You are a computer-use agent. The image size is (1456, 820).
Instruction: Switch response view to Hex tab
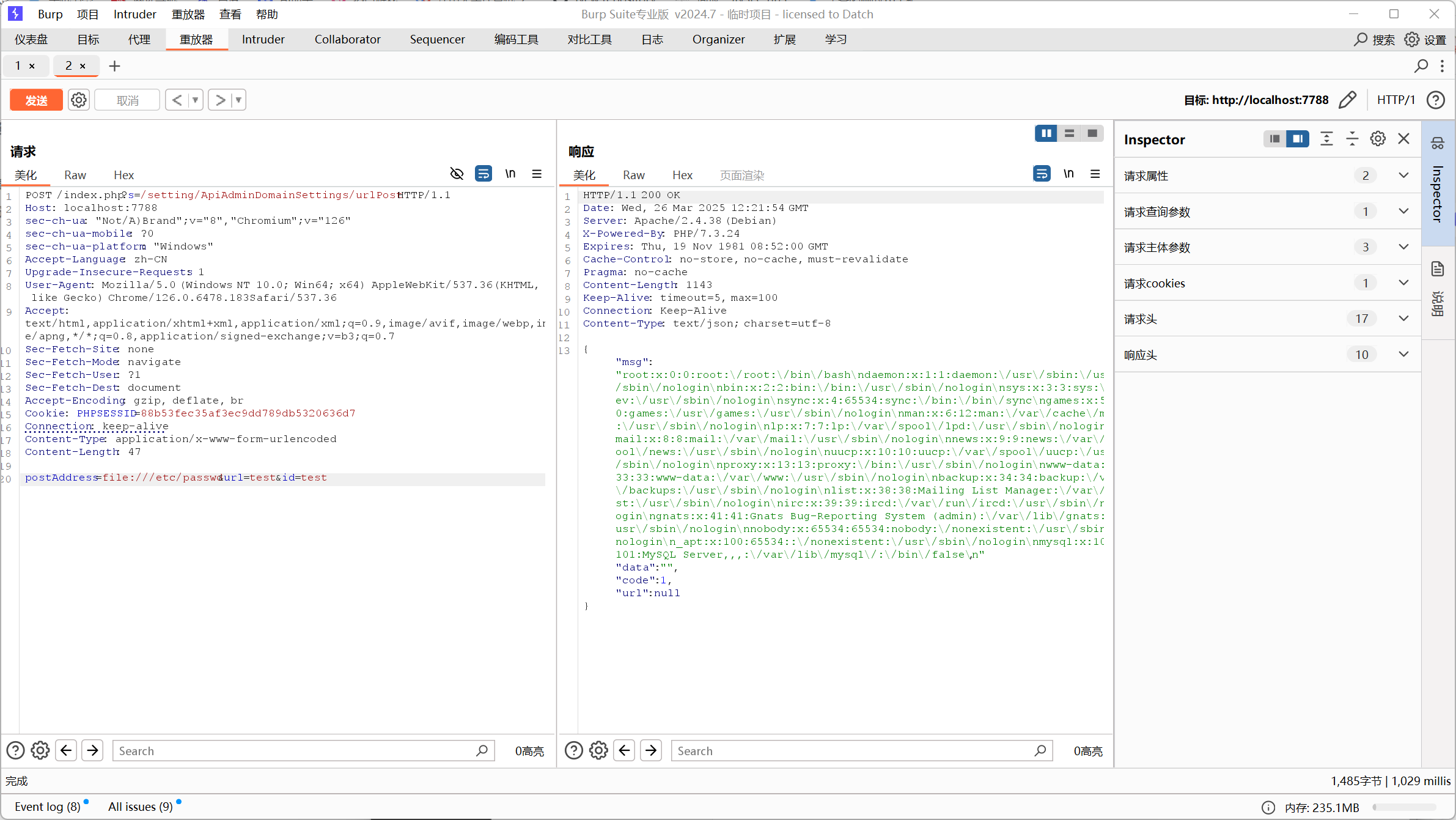[x=682, y=175]
